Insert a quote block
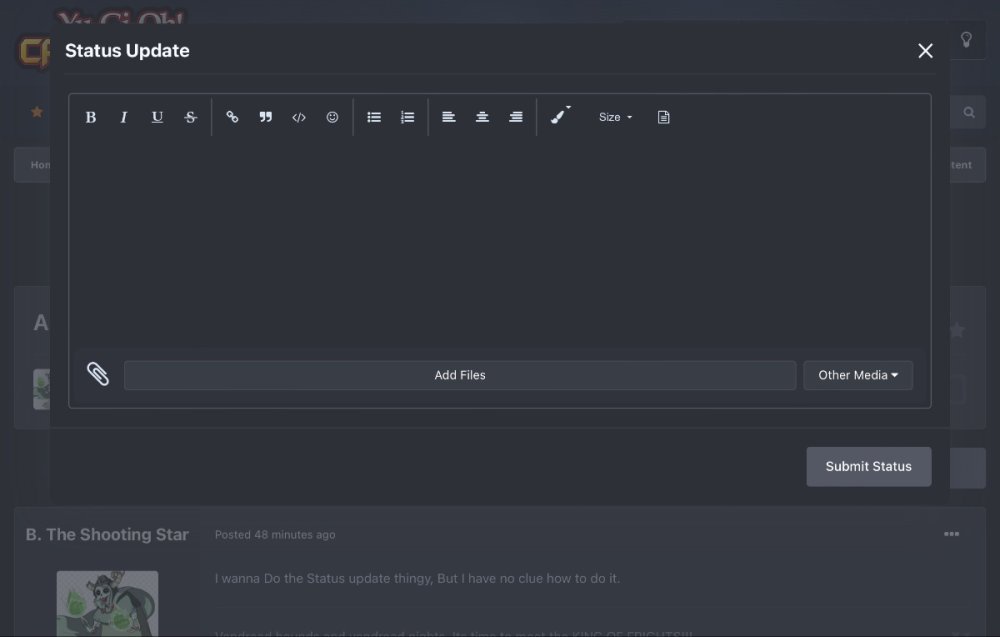 click(x=265, y=117)
